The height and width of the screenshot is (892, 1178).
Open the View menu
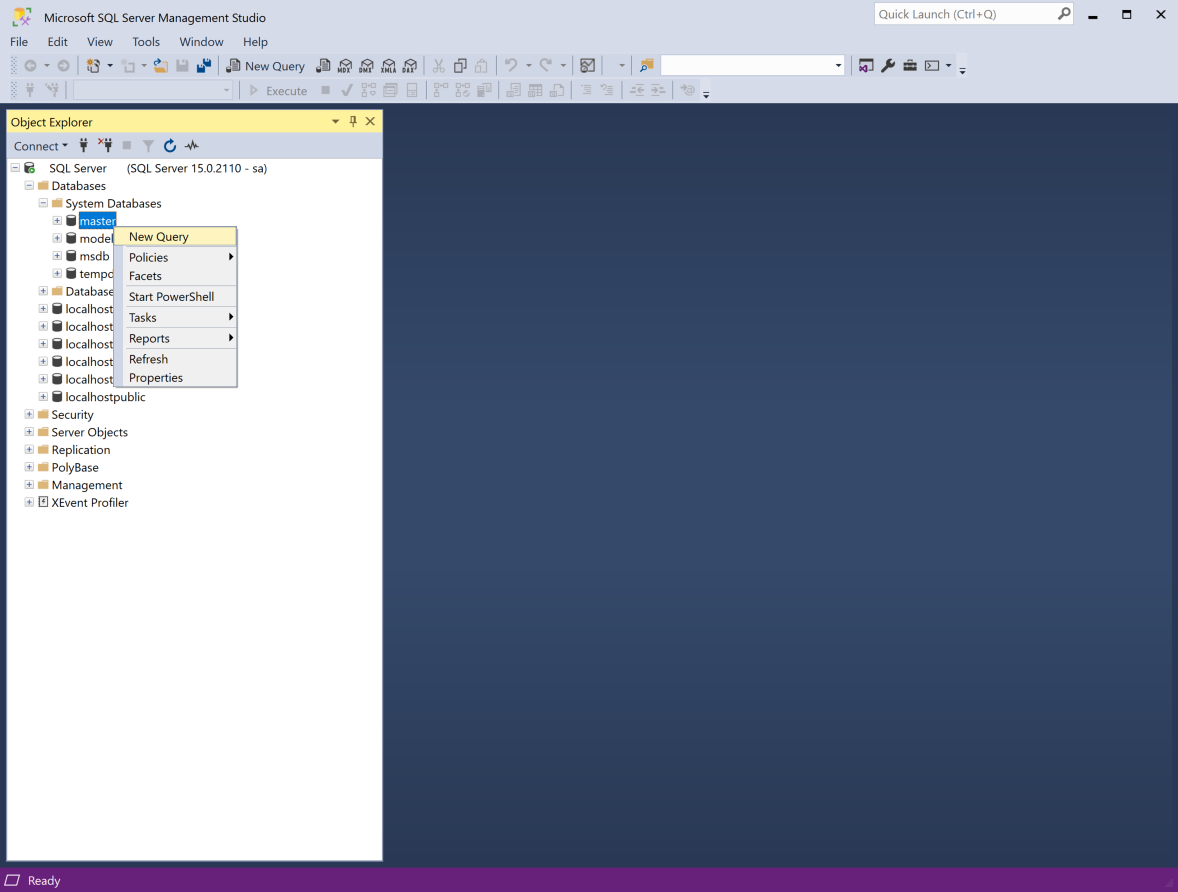click(x=99, y=42)
